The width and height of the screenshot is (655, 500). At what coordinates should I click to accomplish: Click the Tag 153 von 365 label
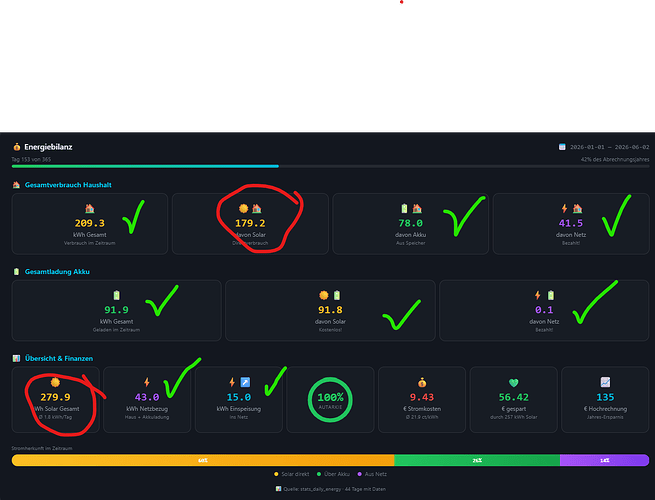pyautogui.click(x=31, y=159)
